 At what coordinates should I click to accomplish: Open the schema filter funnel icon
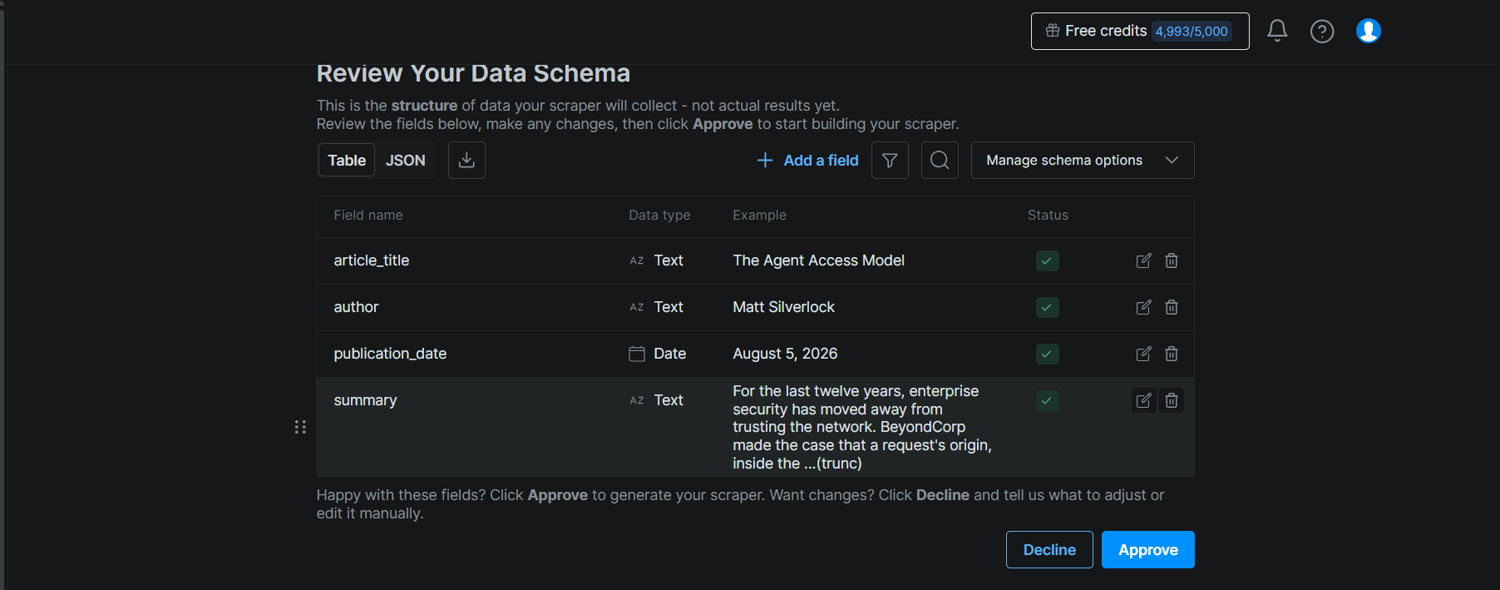click(x=890, y=160)
